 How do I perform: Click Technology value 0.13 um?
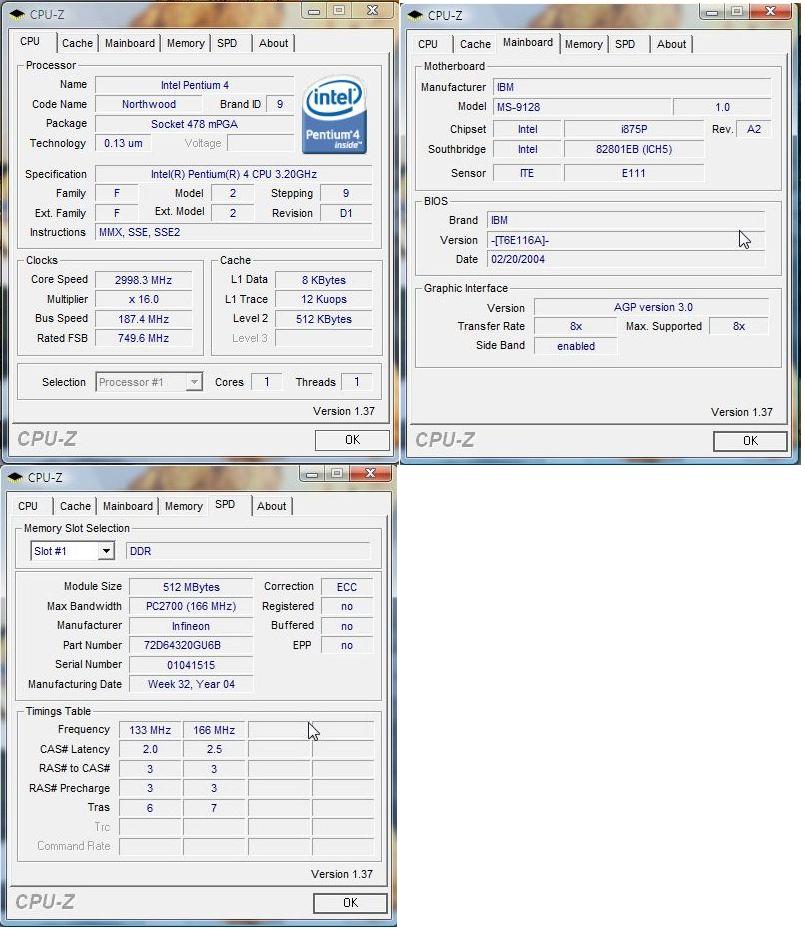[x=123, y=143]
